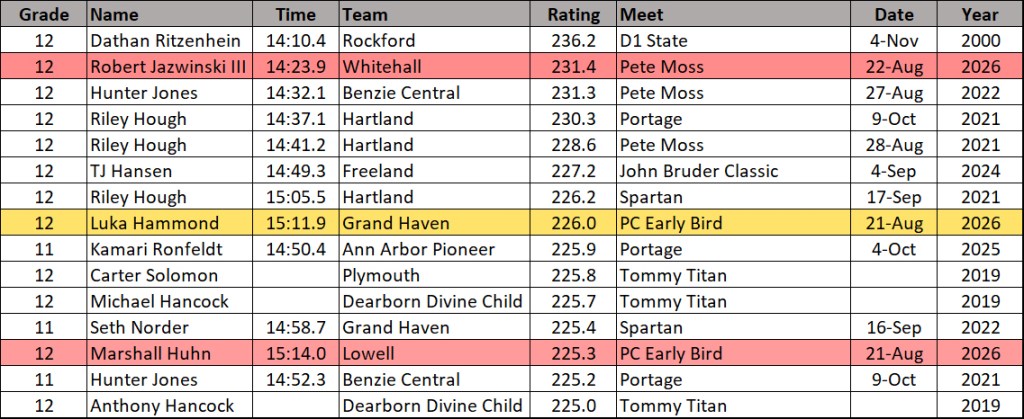Select the 14:32.1 time cell

point(296,93)
